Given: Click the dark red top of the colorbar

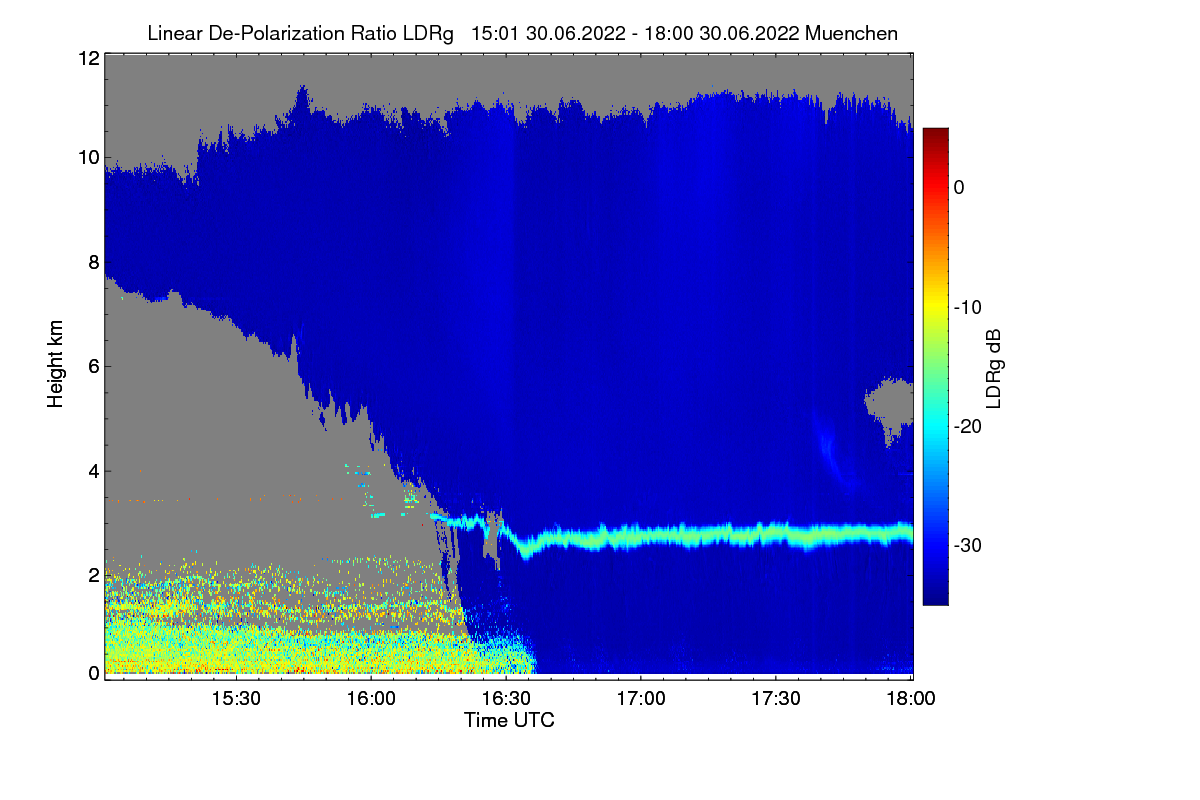Looking at the screenshot, I should click(x=935, y=135).
